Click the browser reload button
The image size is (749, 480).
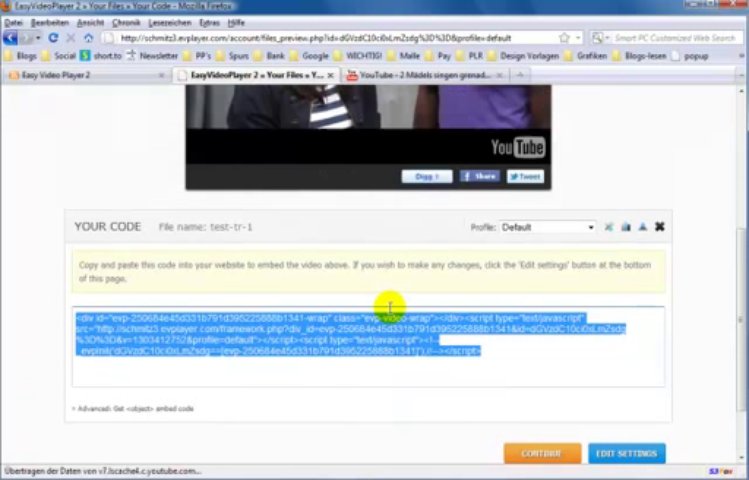coord(53,38)
